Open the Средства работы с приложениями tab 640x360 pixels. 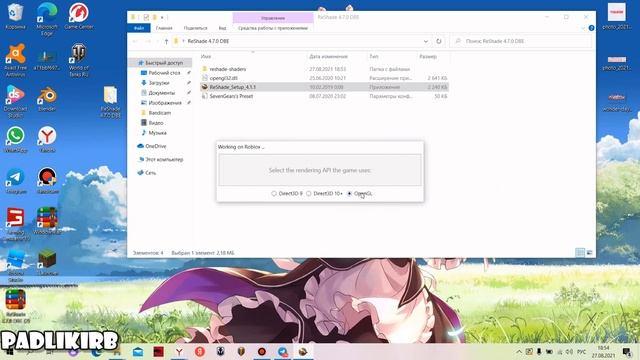273,28
